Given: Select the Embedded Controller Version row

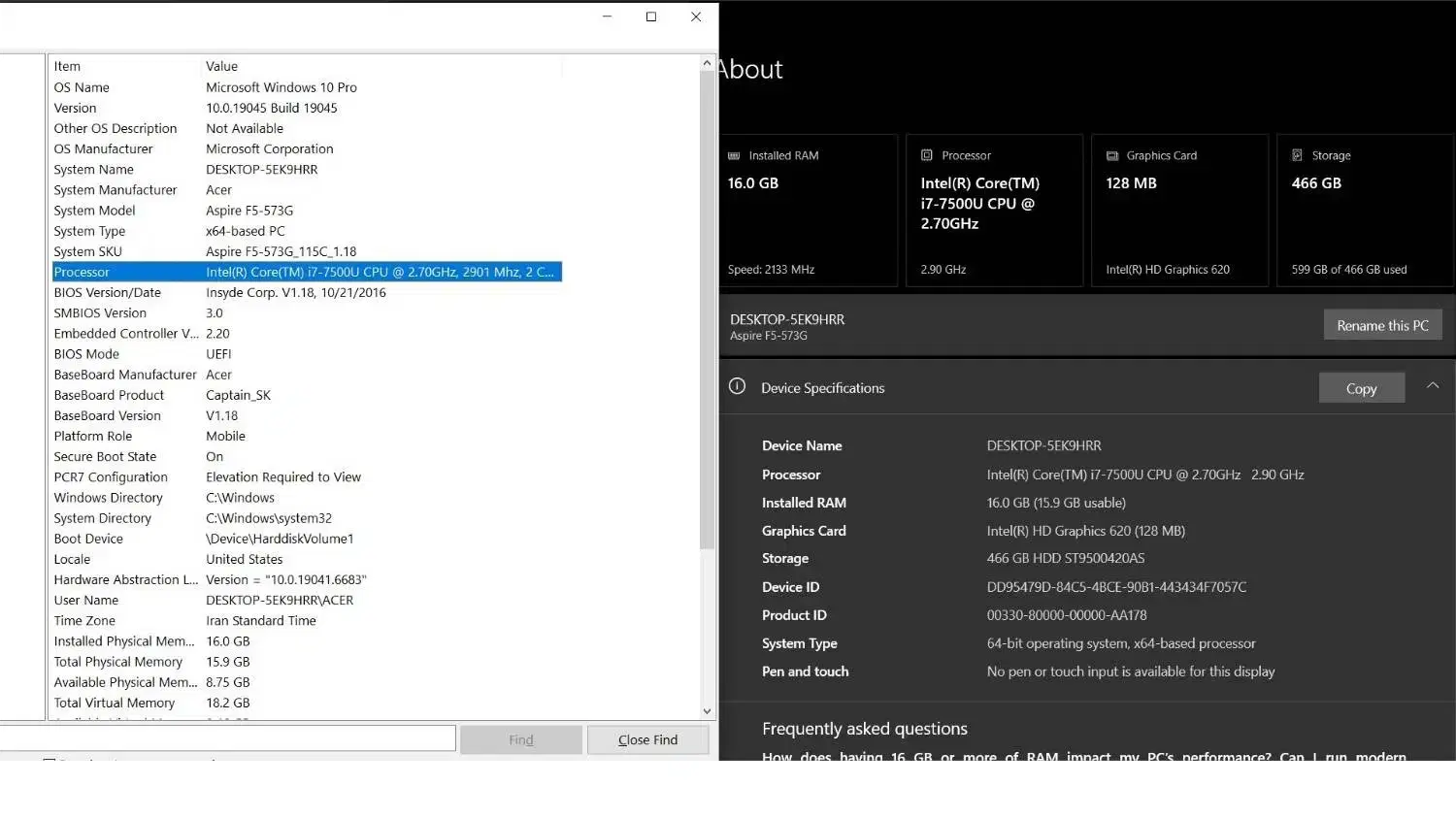Looking at the screenshot, I should coord(307,333).
